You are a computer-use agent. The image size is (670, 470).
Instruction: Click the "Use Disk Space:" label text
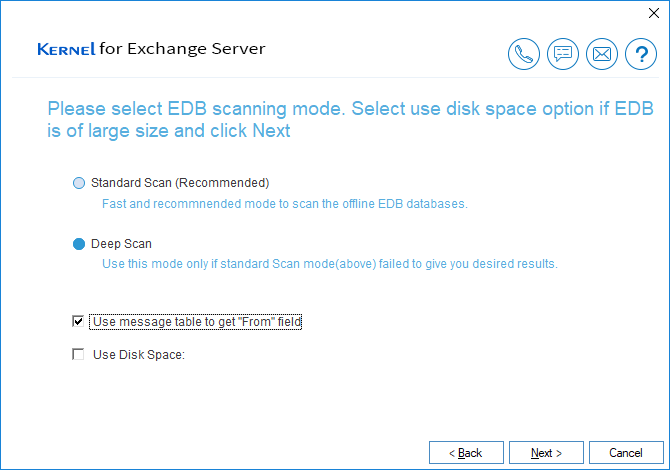(139, 355)
